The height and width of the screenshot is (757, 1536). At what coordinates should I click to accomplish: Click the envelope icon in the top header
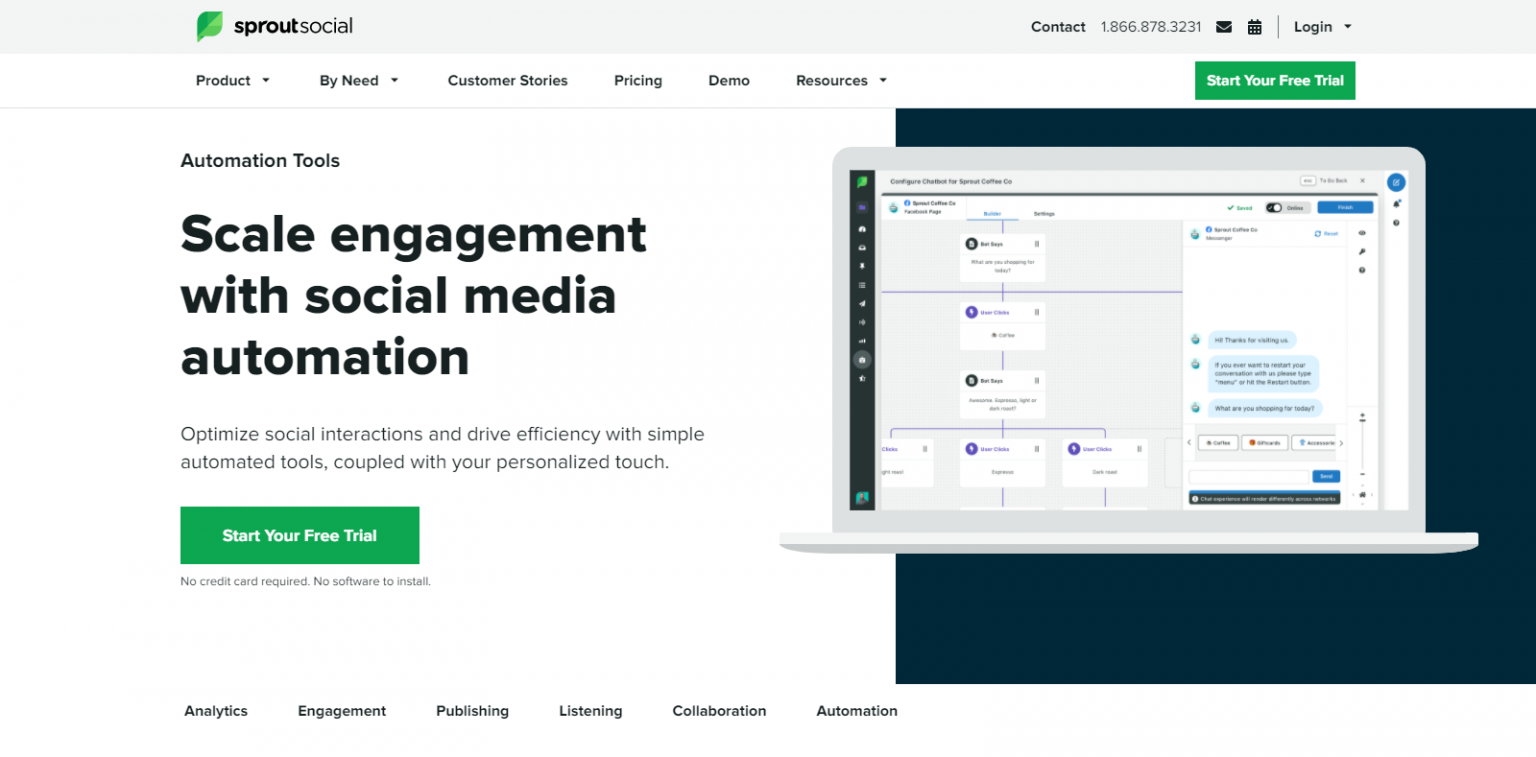tap(1224, 27)
